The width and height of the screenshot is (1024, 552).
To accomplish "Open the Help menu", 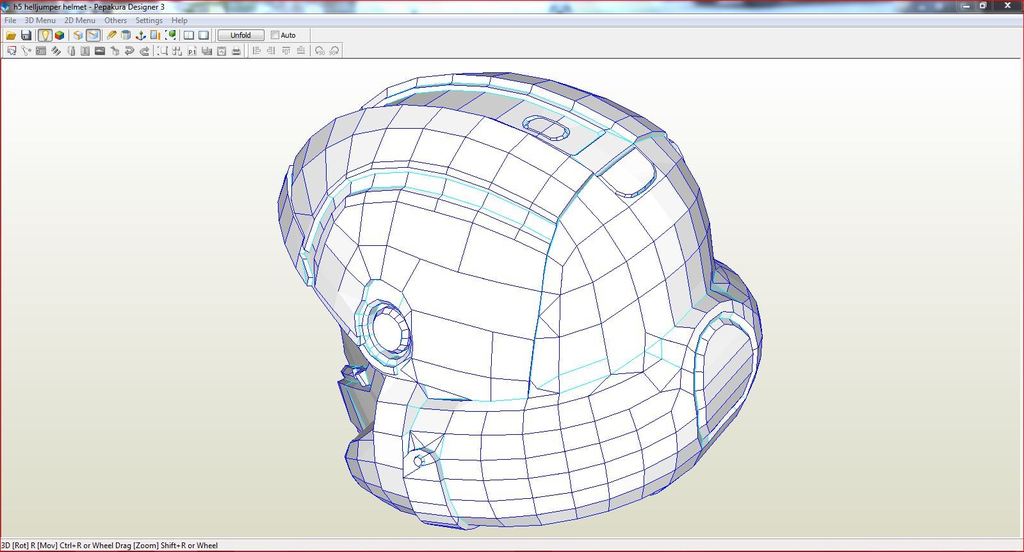I will 179,20.
